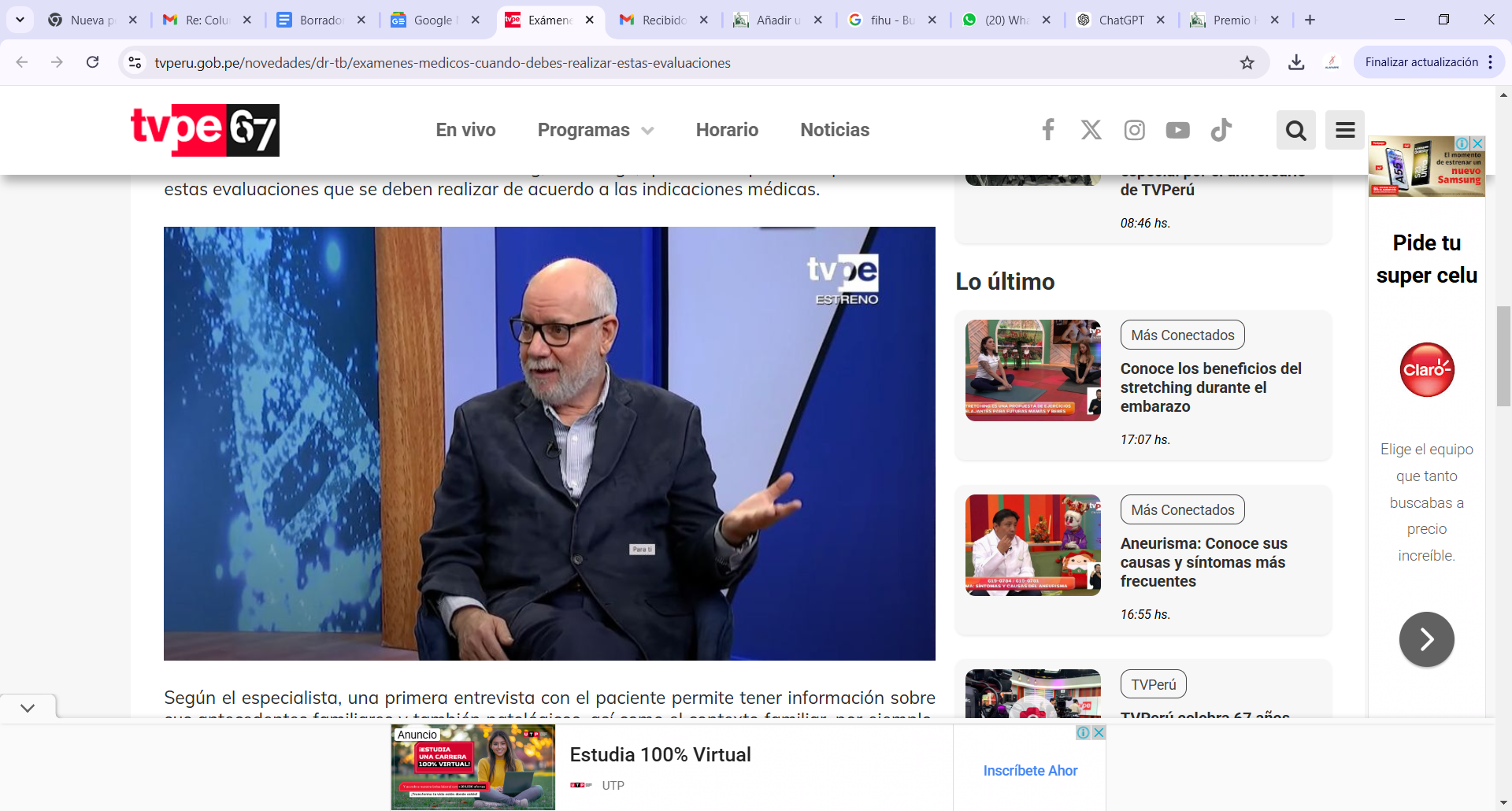Bookmark this page with star icon
1512x811 pixels.
point(1247,62)
